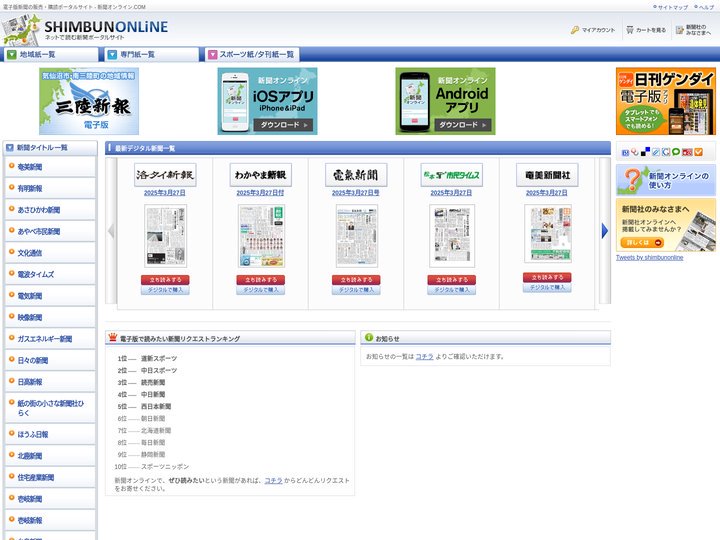Click the 洛タイ新報 title logo
The width and height of the screenshot is (720, 540).
[165, 175]
